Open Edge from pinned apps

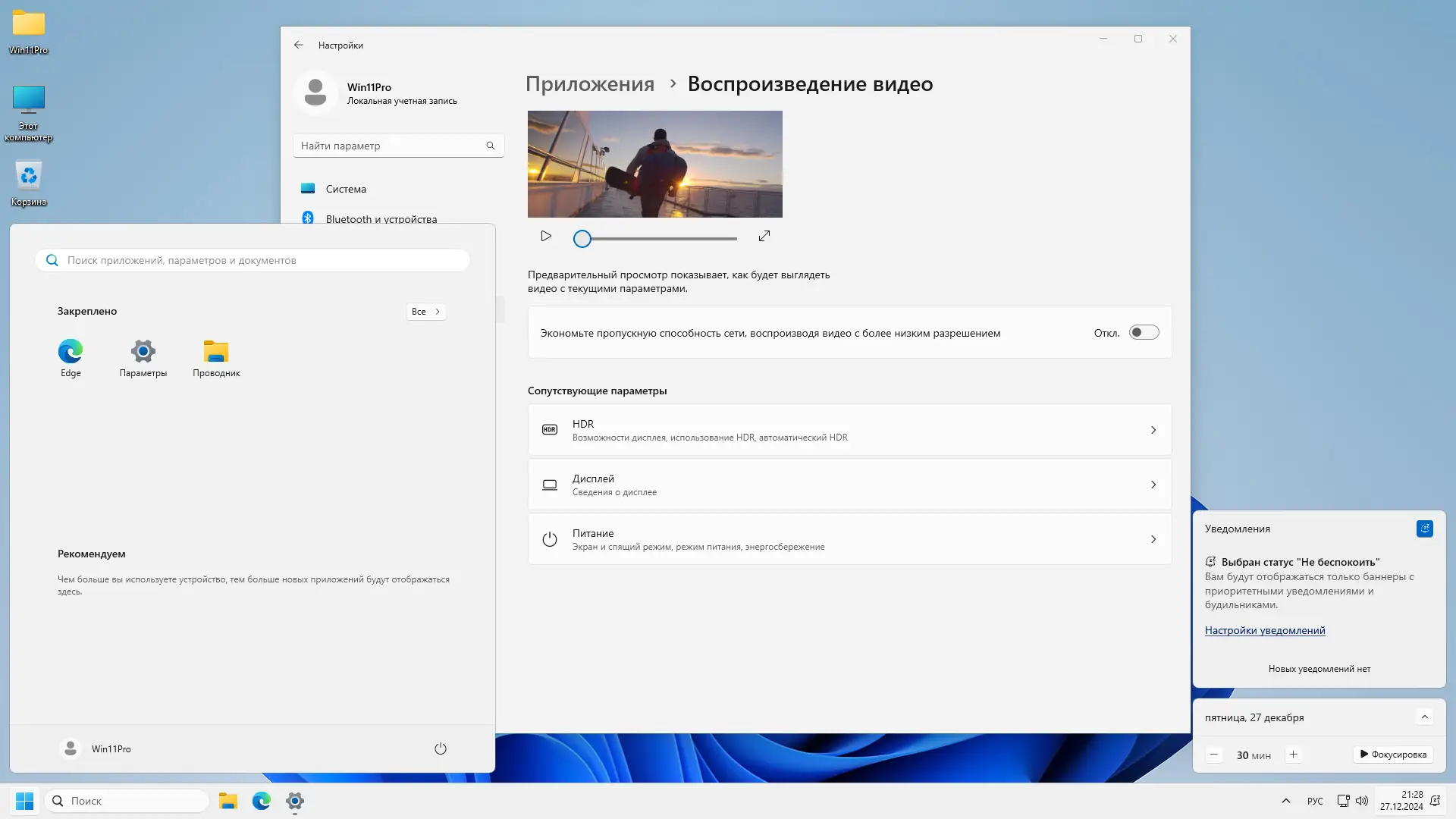[71, 352]
